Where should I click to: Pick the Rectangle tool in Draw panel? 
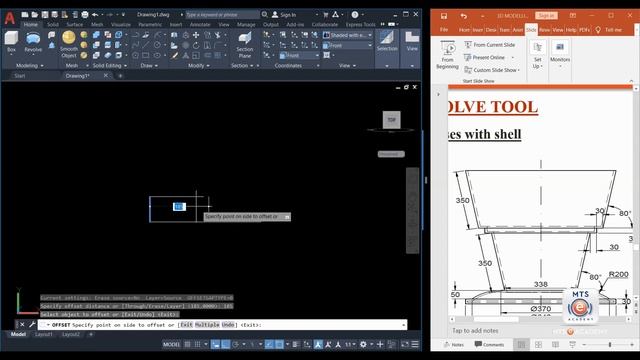146,55
